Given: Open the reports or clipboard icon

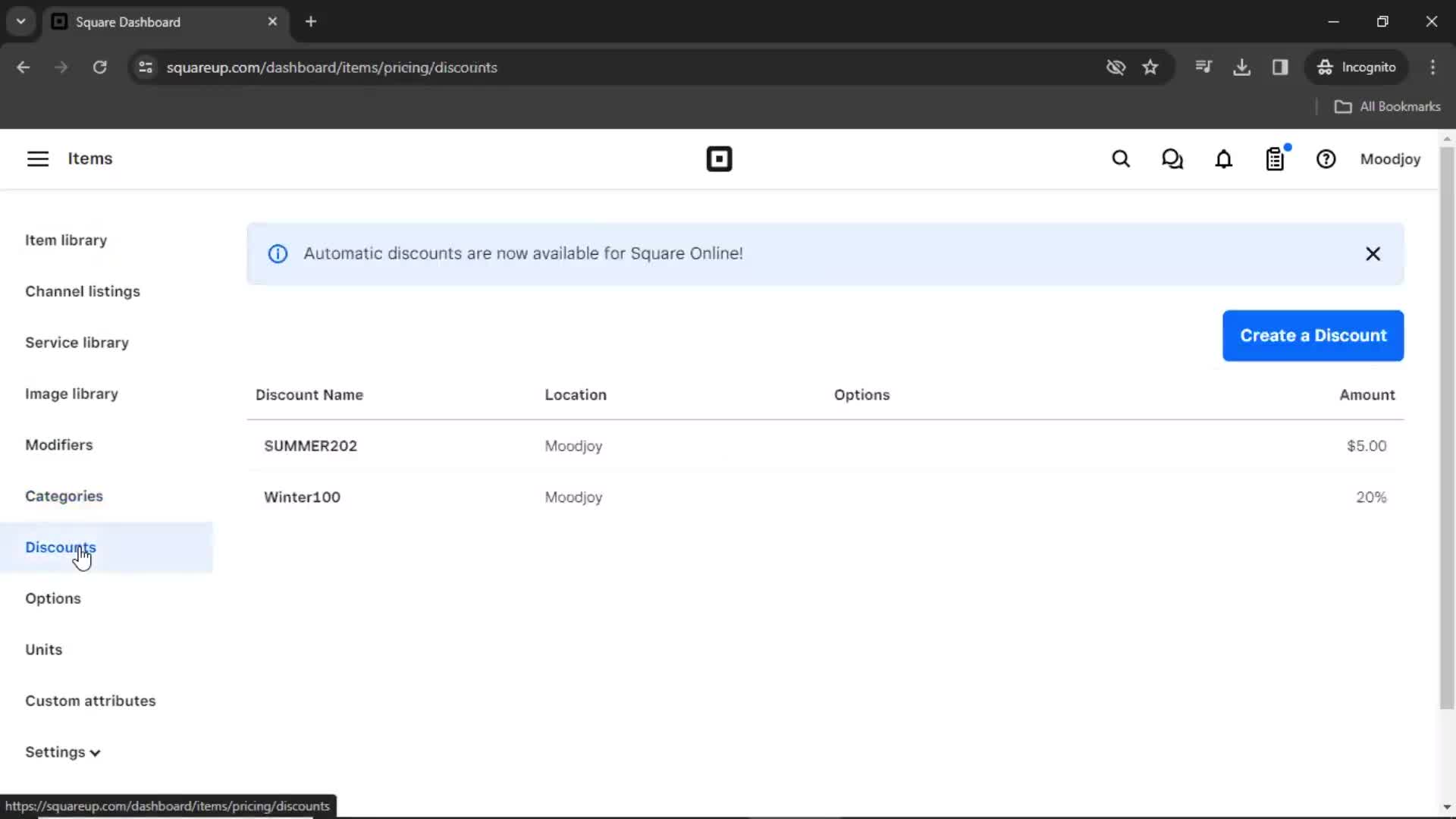Looking at the screenshot, I should pyautogui.click(x=1275, y=159).
